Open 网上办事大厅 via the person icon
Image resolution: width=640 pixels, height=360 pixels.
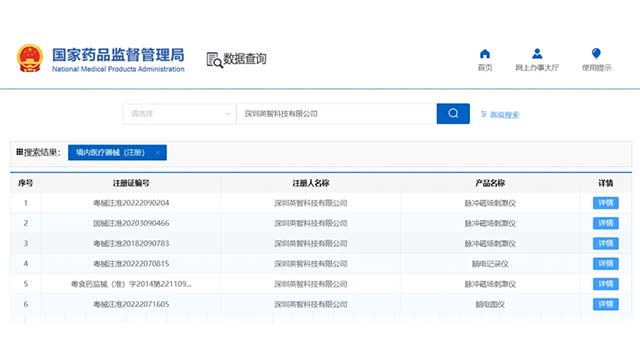[537, 53]
